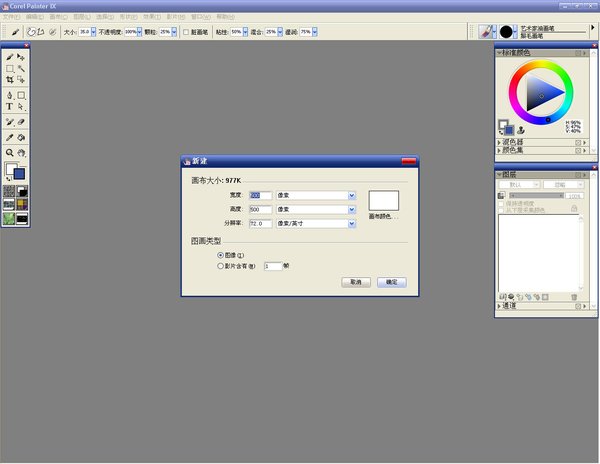
Task: Select the Rectangular Shape tool
Action: coord(21,95)
